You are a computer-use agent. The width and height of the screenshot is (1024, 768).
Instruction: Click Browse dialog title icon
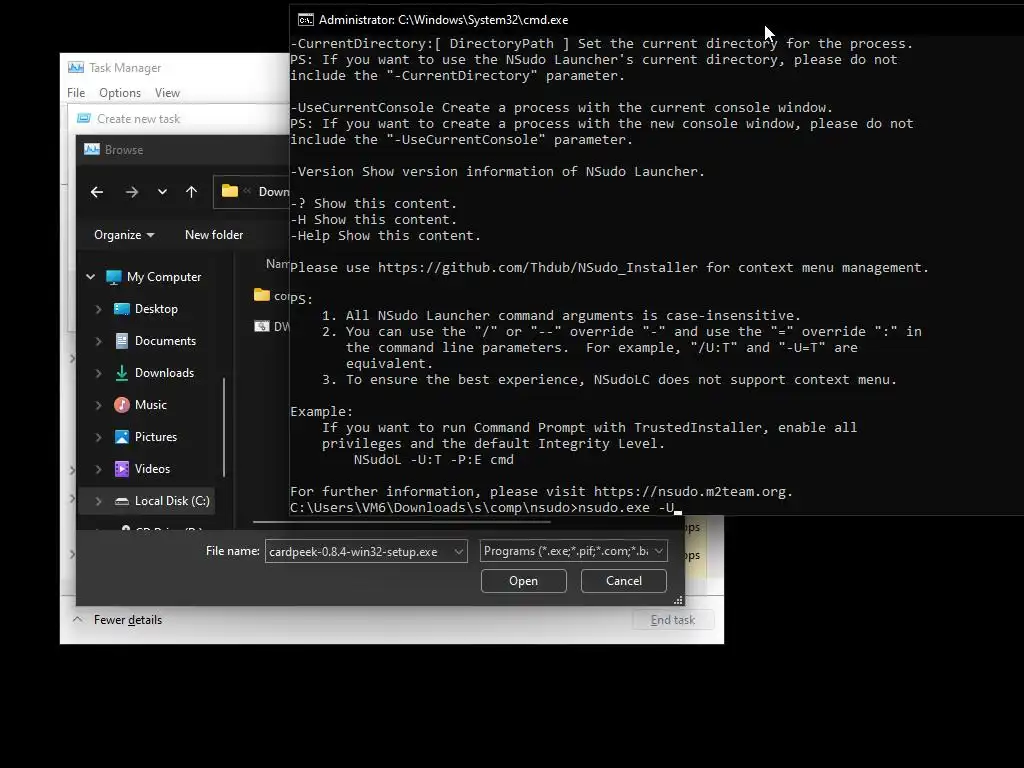click(92, 150)
